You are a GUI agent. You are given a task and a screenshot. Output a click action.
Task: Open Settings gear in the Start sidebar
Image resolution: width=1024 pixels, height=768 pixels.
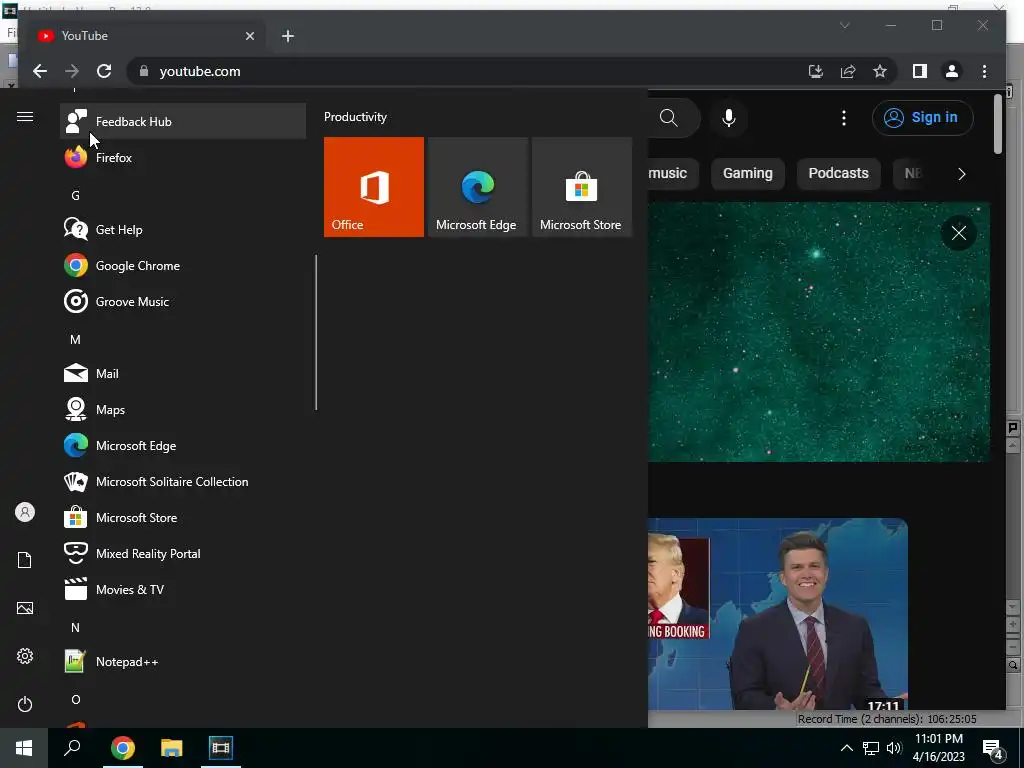pos(25,656)
